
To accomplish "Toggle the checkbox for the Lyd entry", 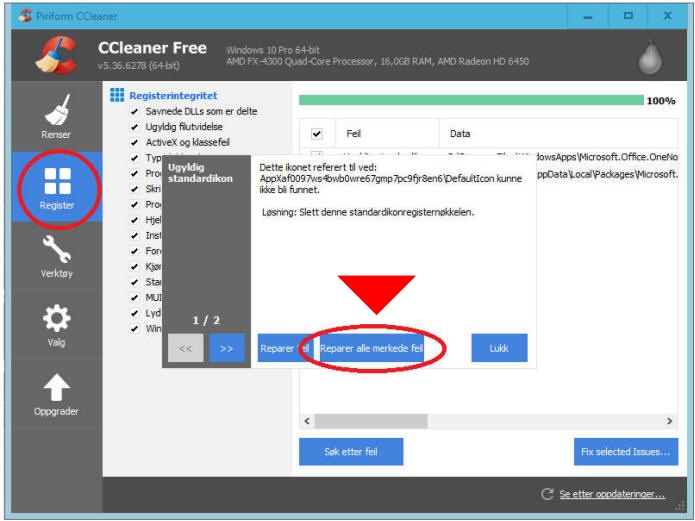I will click(x=134, y=313).
